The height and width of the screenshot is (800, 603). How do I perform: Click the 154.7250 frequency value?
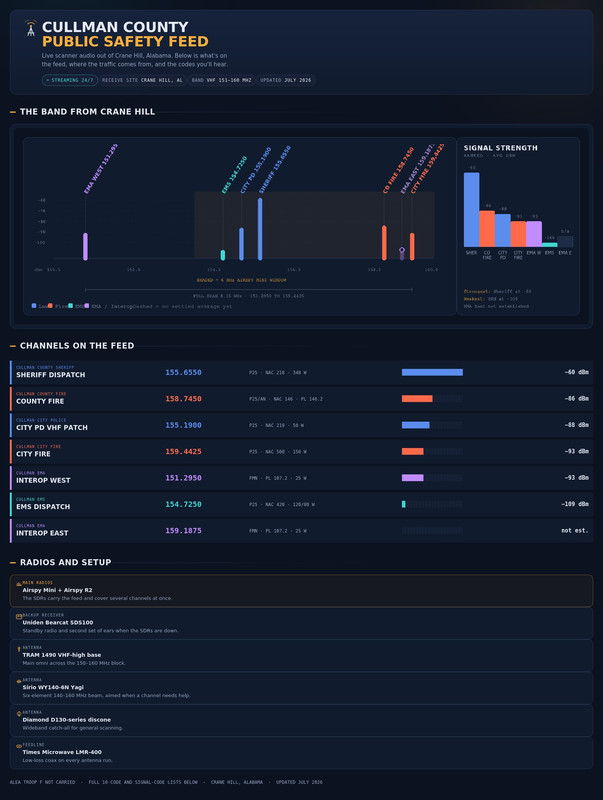183,504
